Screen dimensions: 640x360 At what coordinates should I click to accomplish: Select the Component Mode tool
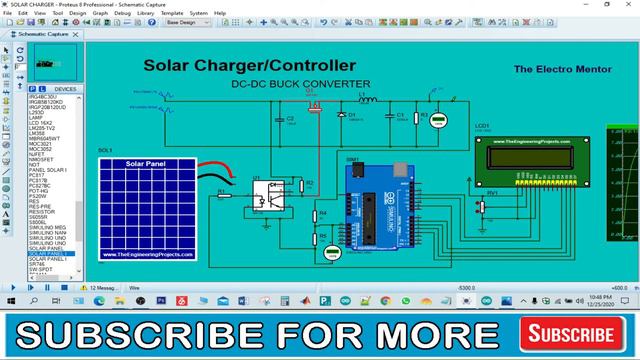tap(6, 59)
